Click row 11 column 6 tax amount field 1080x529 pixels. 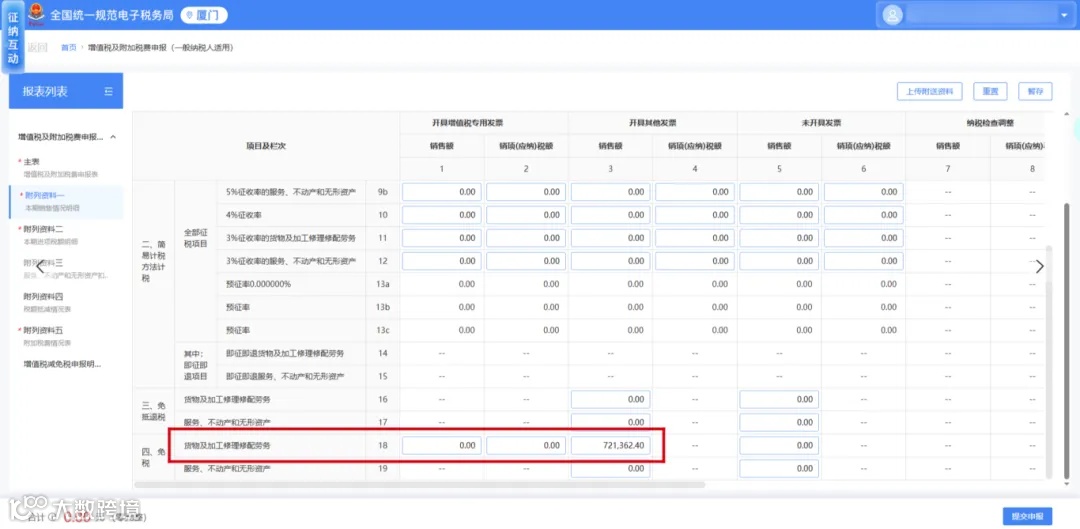click(x=864, y=238)
